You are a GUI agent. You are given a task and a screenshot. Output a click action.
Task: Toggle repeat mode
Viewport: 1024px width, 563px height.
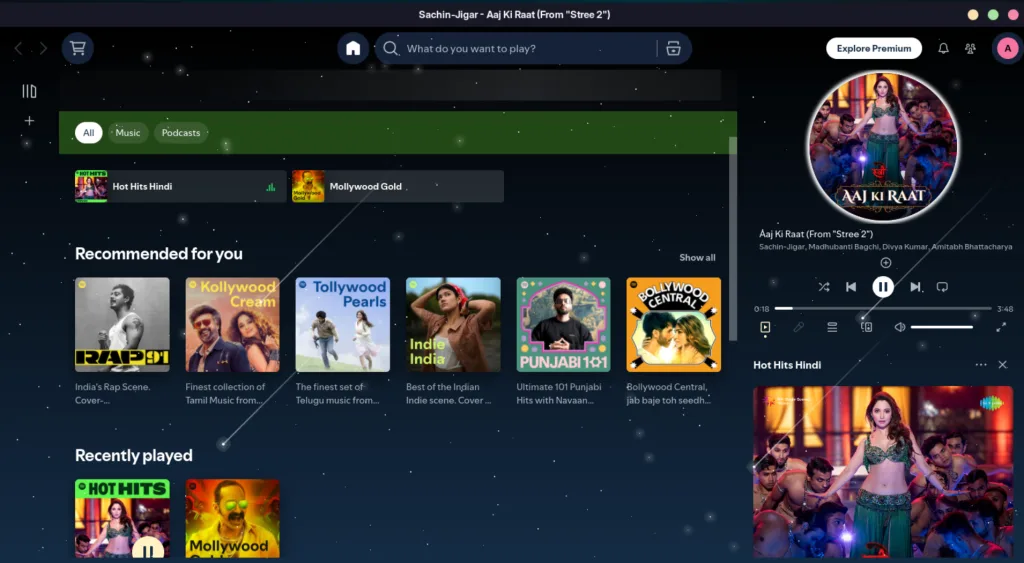point(942,287)
